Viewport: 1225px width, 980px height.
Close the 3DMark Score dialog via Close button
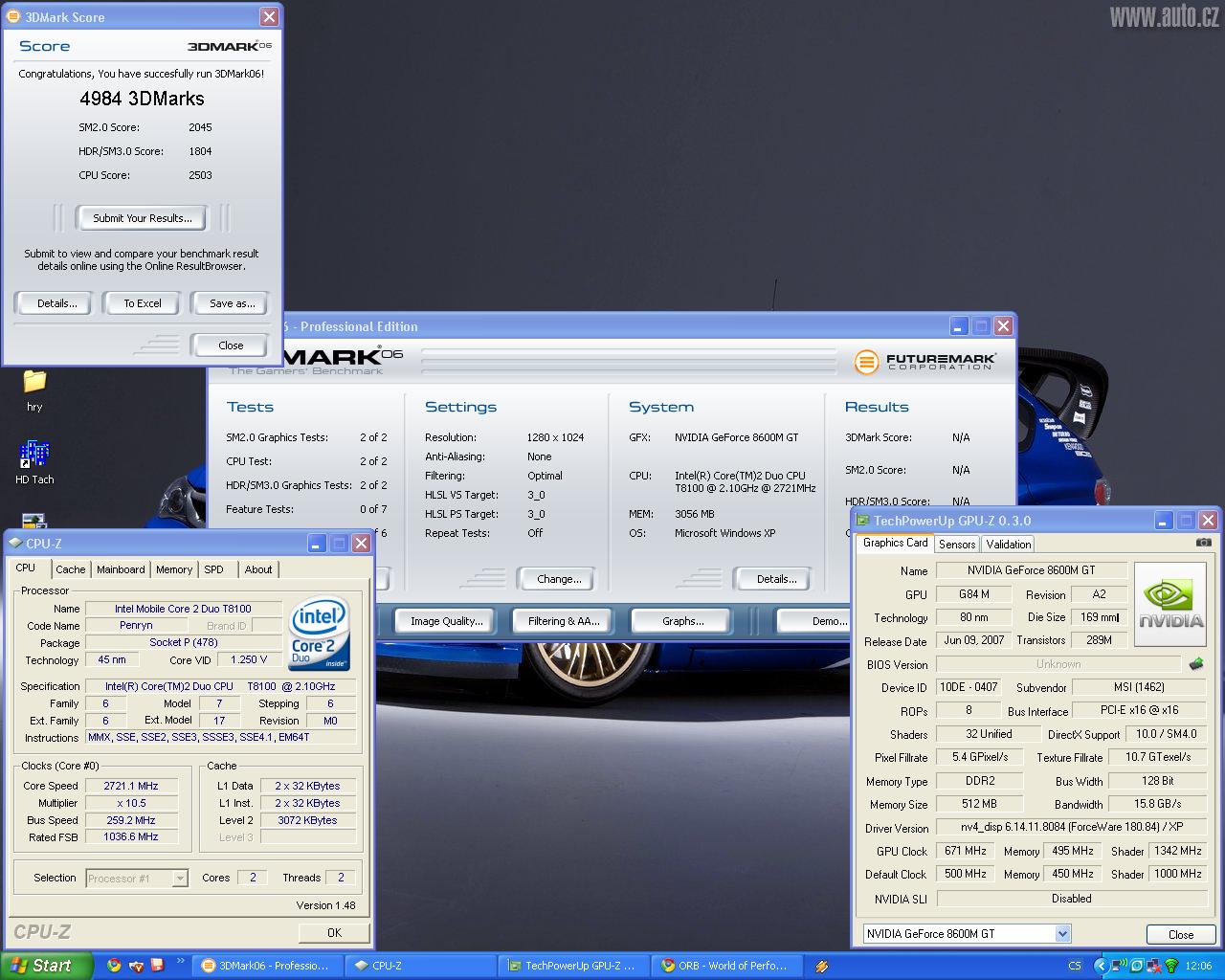pos(231,345)
